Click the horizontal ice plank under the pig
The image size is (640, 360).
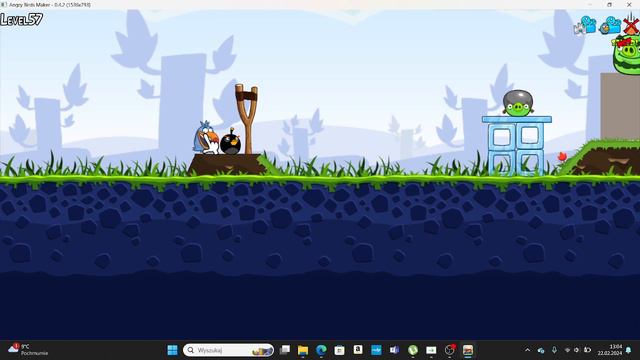click(x=517, y=120)
